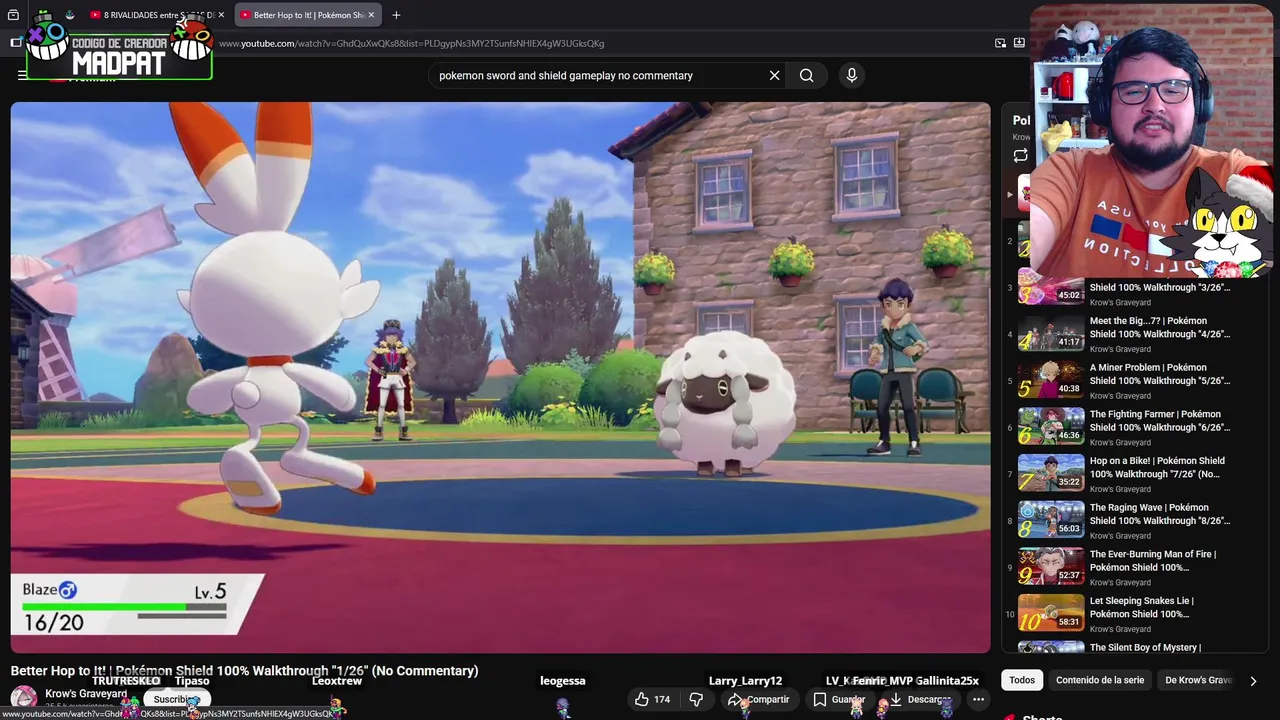Open "The Fighting Farmer" playlist title
Image resolution: width=1280 pixels, height=720 pixels.
point(1160,421)
